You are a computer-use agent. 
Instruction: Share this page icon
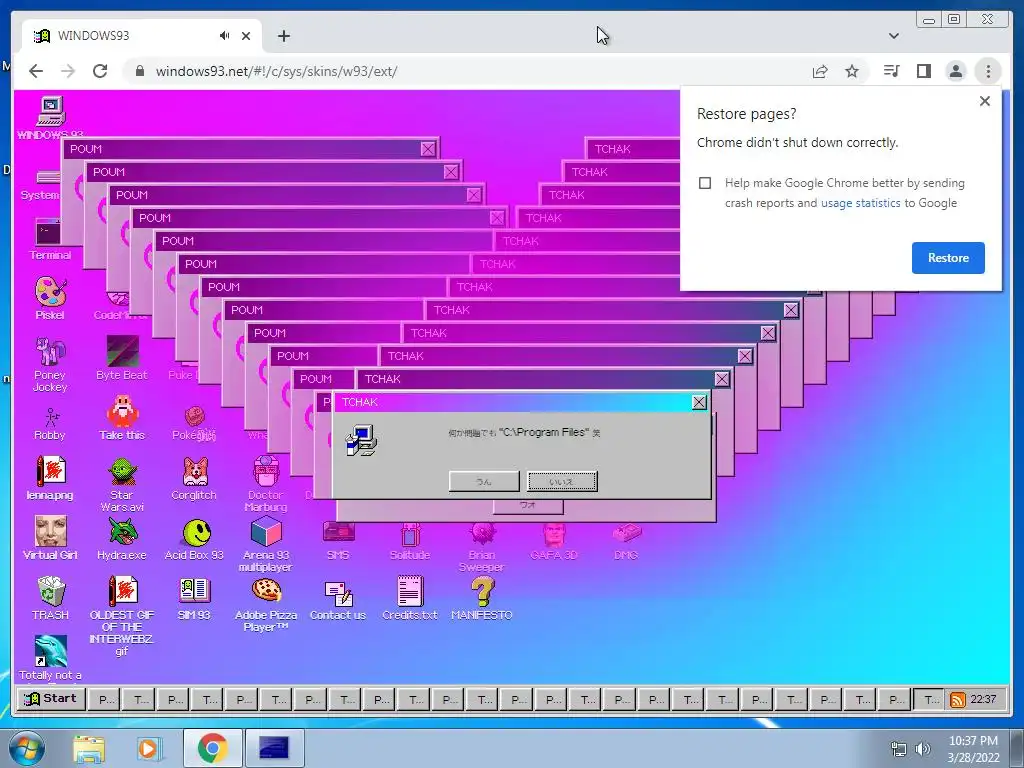click(820, 71)
